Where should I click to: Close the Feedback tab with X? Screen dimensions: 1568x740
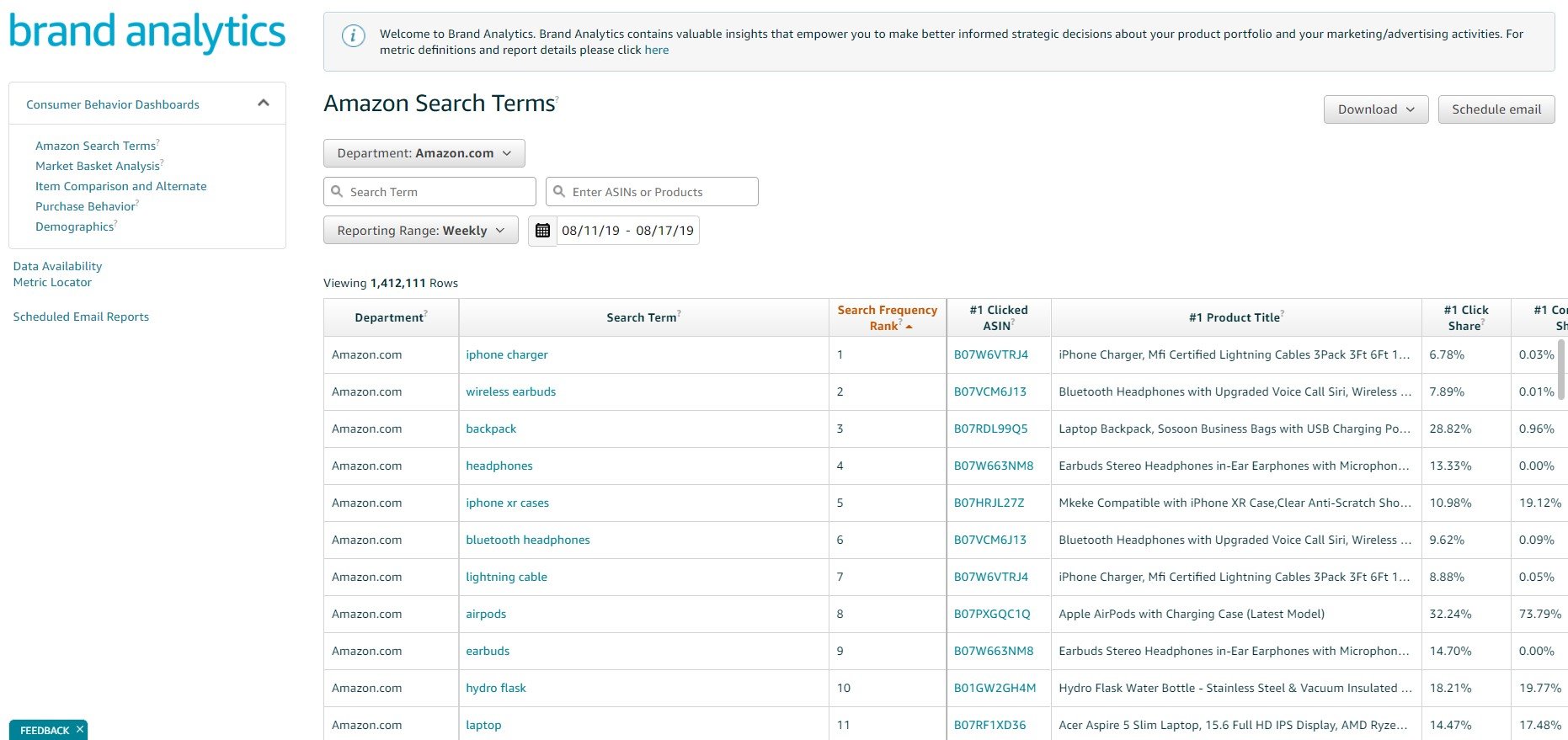coord(80,729)
